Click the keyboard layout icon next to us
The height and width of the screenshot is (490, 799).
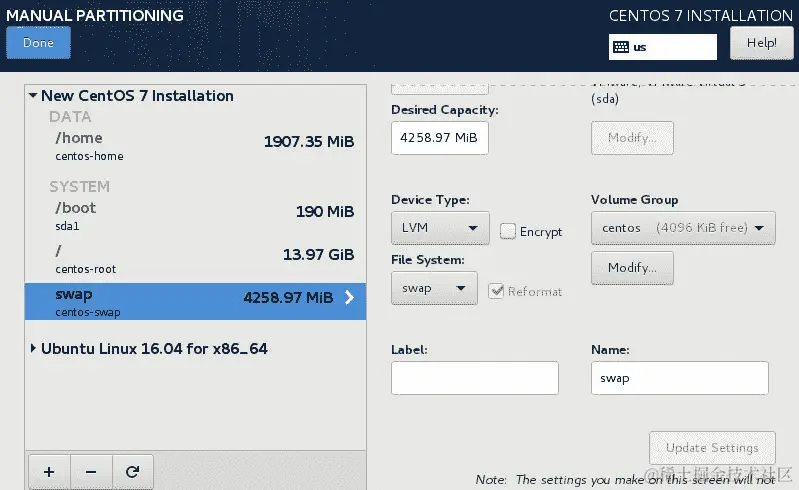[x=621, y=47]
